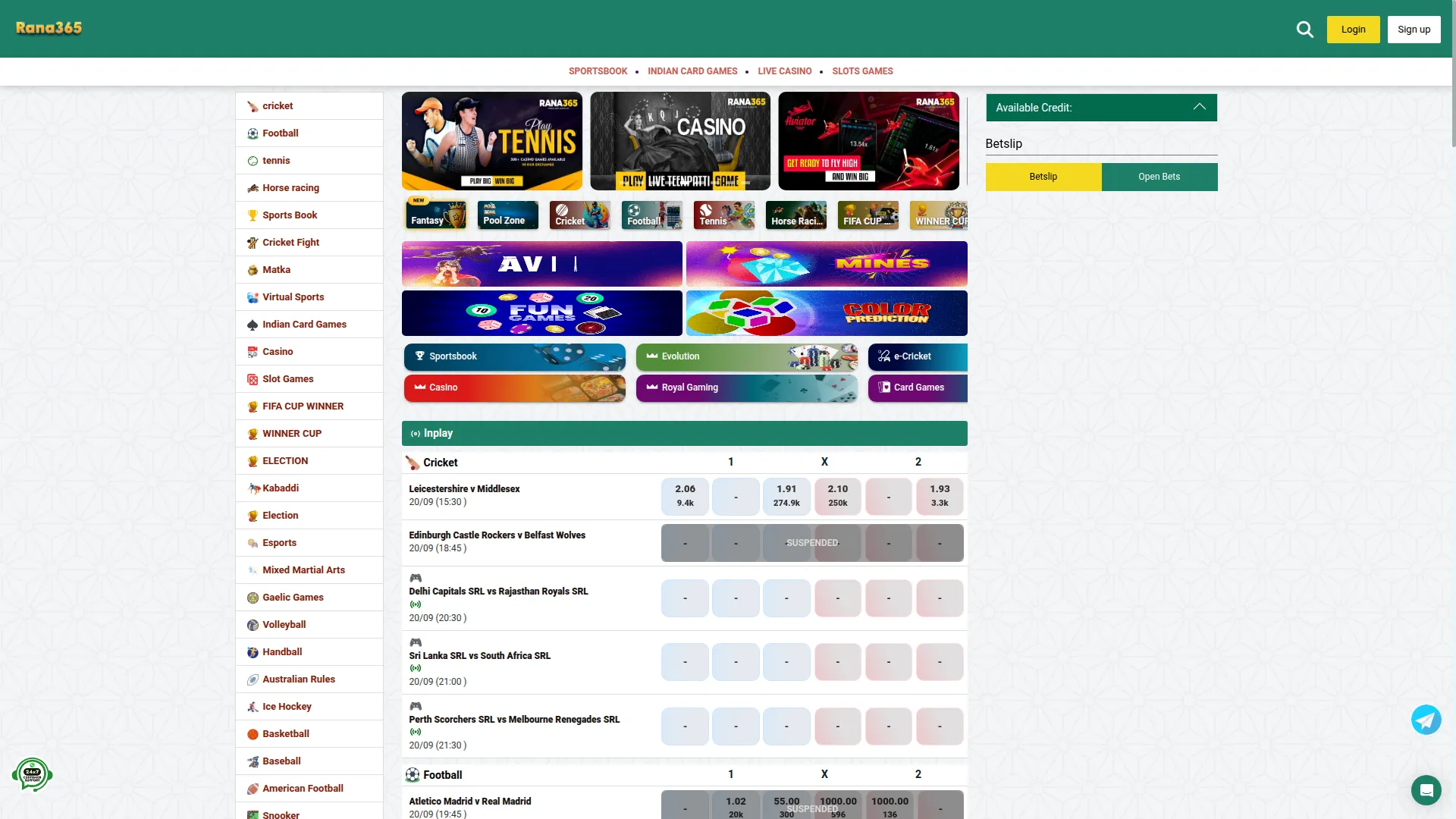Click Cricket Fight icon in sidebar

coord(253,243)
